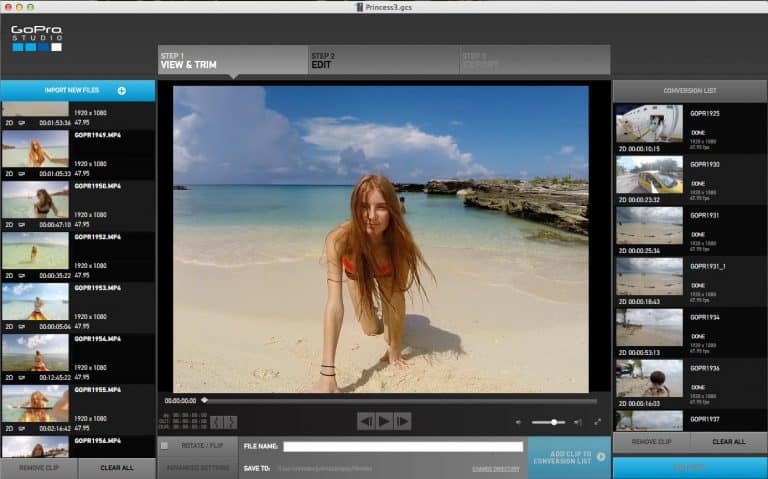
Task: Click the Change Directory link
Action: 498,468
